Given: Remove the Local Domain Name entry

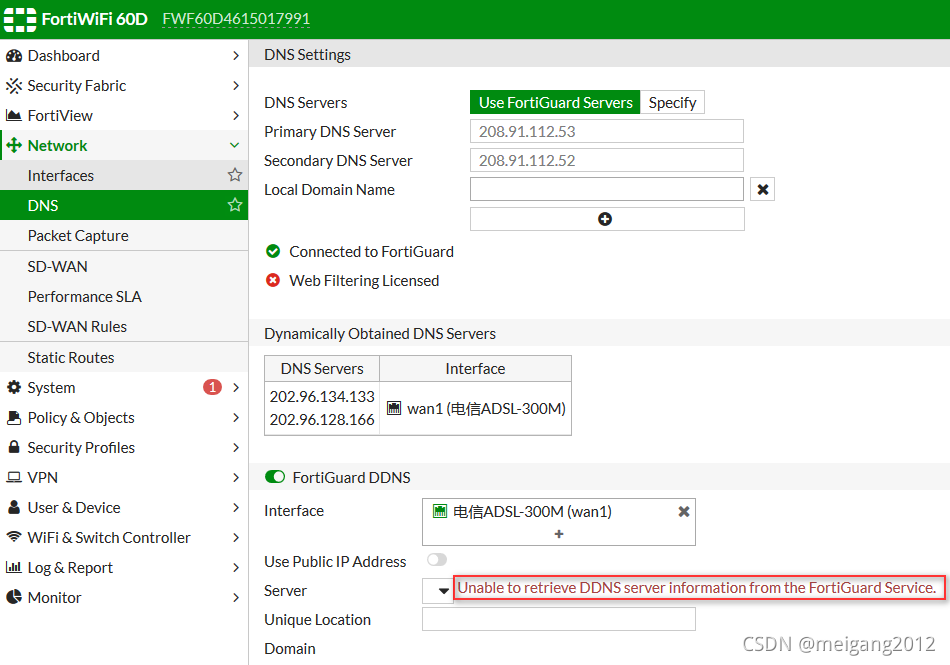Looking at the screenshot, I should (x=762, y=190).
